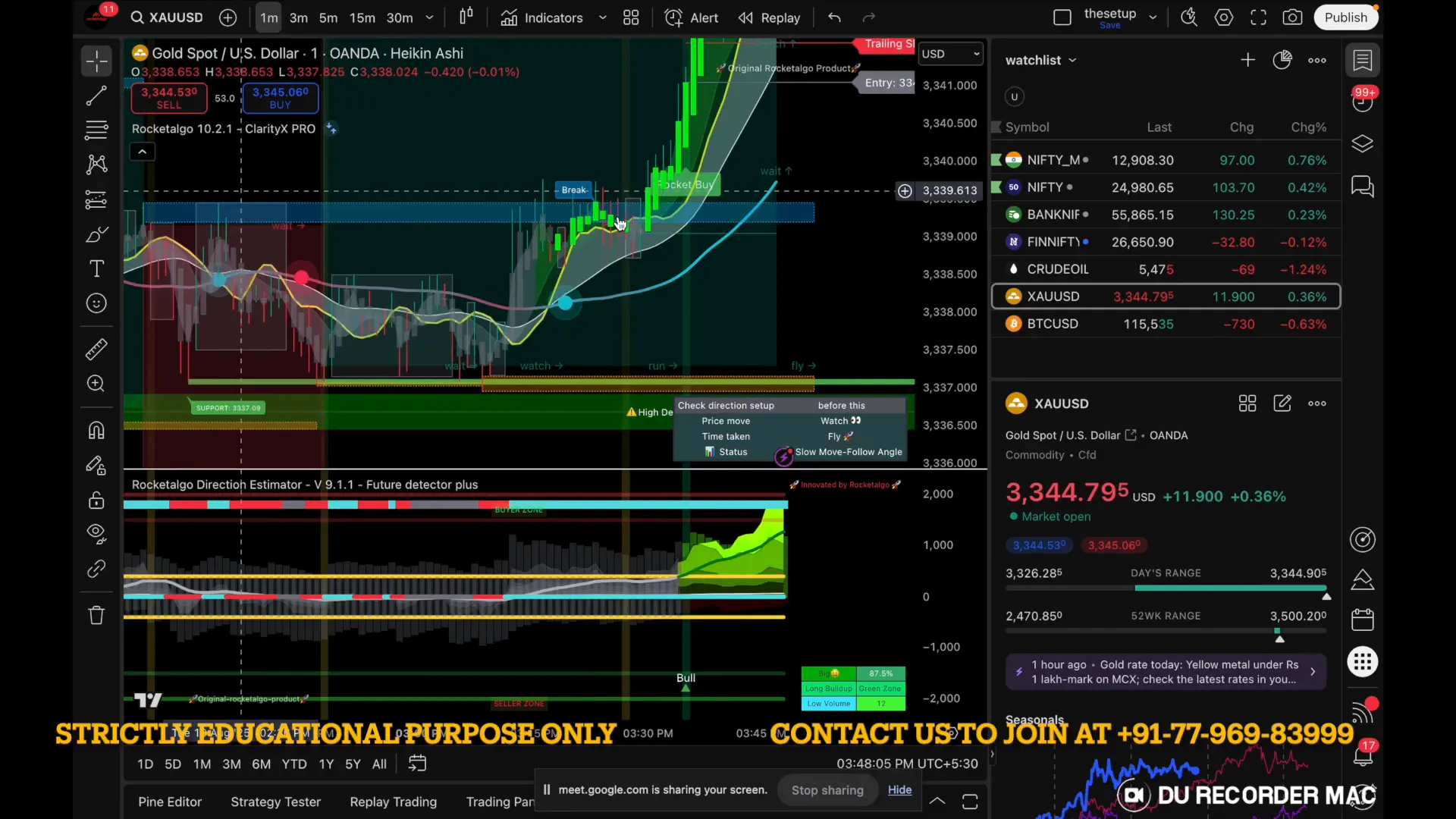Select CRUDEOIL in the watchlist

point(1166,269)
